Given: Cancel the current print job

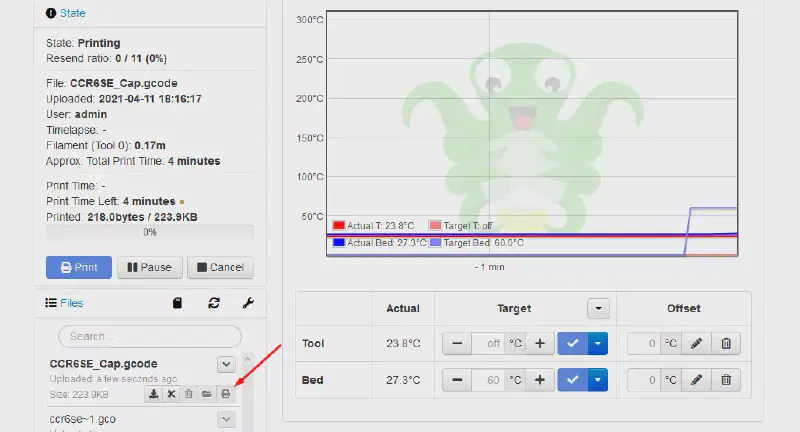Looking at the screenshot, I should (220, 267).
